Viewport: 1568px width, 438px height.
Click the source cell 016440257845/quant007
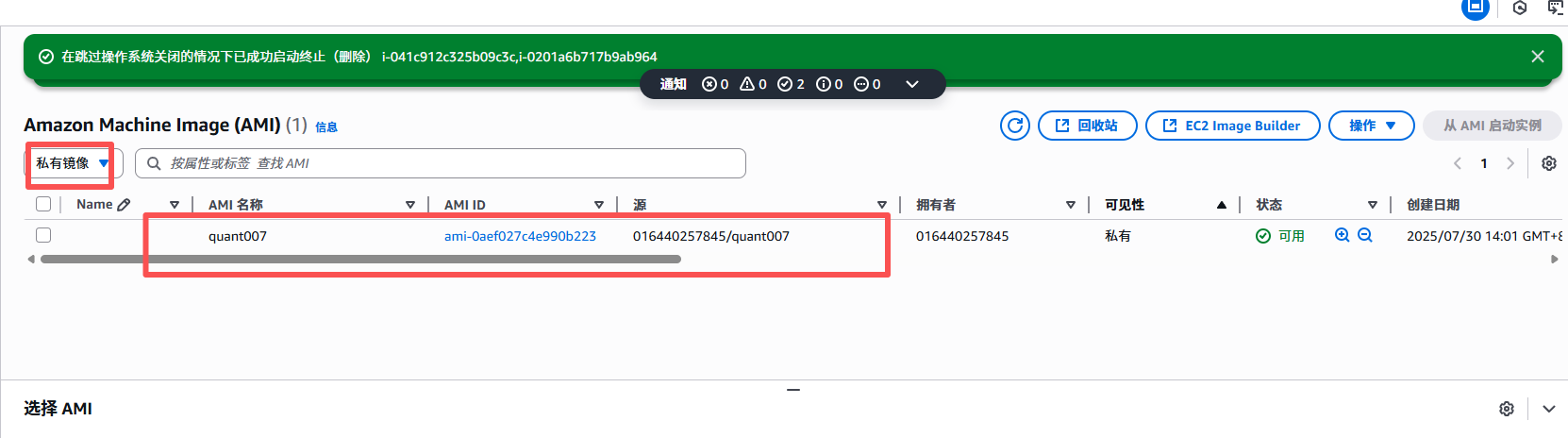click(711, 236)
